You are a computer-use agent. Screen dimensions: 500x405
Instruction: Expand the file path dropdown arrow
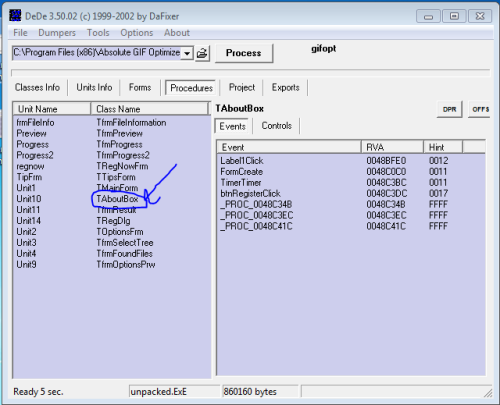tap(187, 53)
